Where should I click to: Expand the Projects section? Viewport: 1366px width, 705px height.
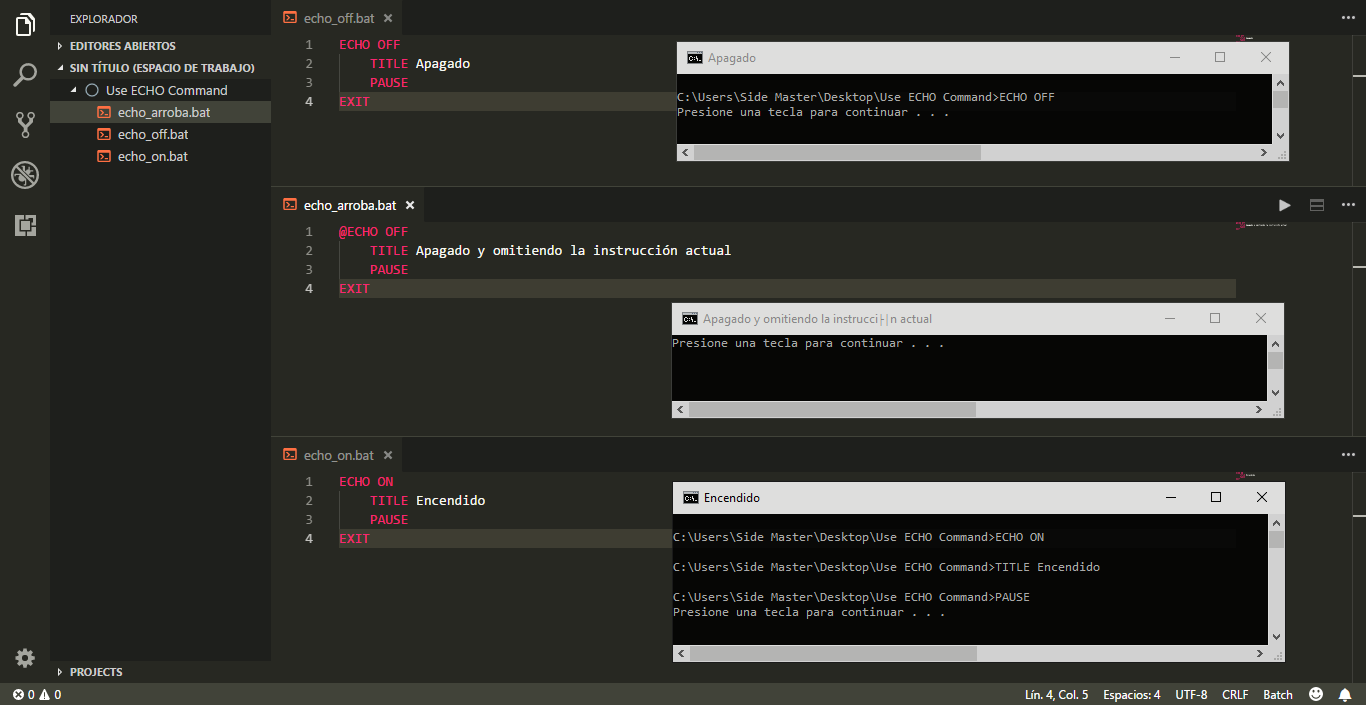point(96,672)
